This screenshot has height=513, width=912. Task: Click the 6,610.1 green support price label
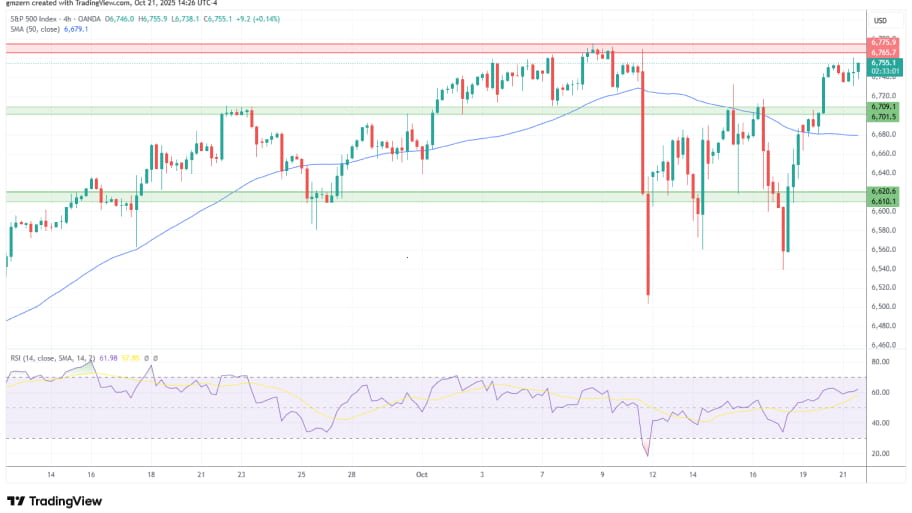tap(883, 201)
